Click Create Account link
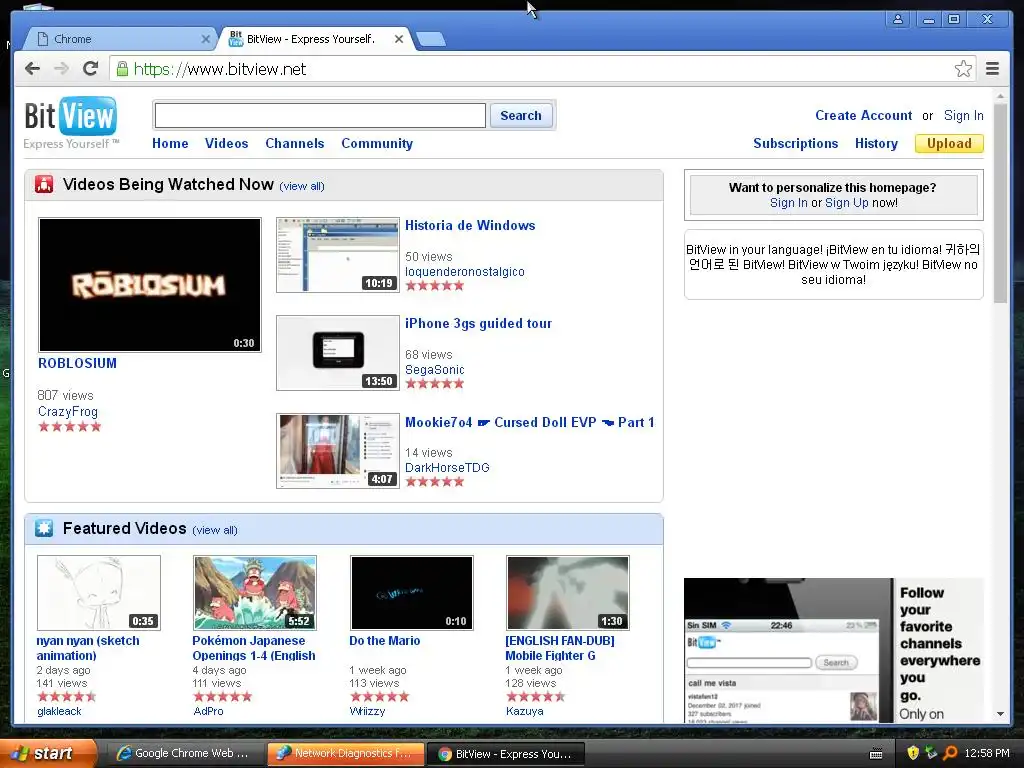 click(x=863, y=115)
